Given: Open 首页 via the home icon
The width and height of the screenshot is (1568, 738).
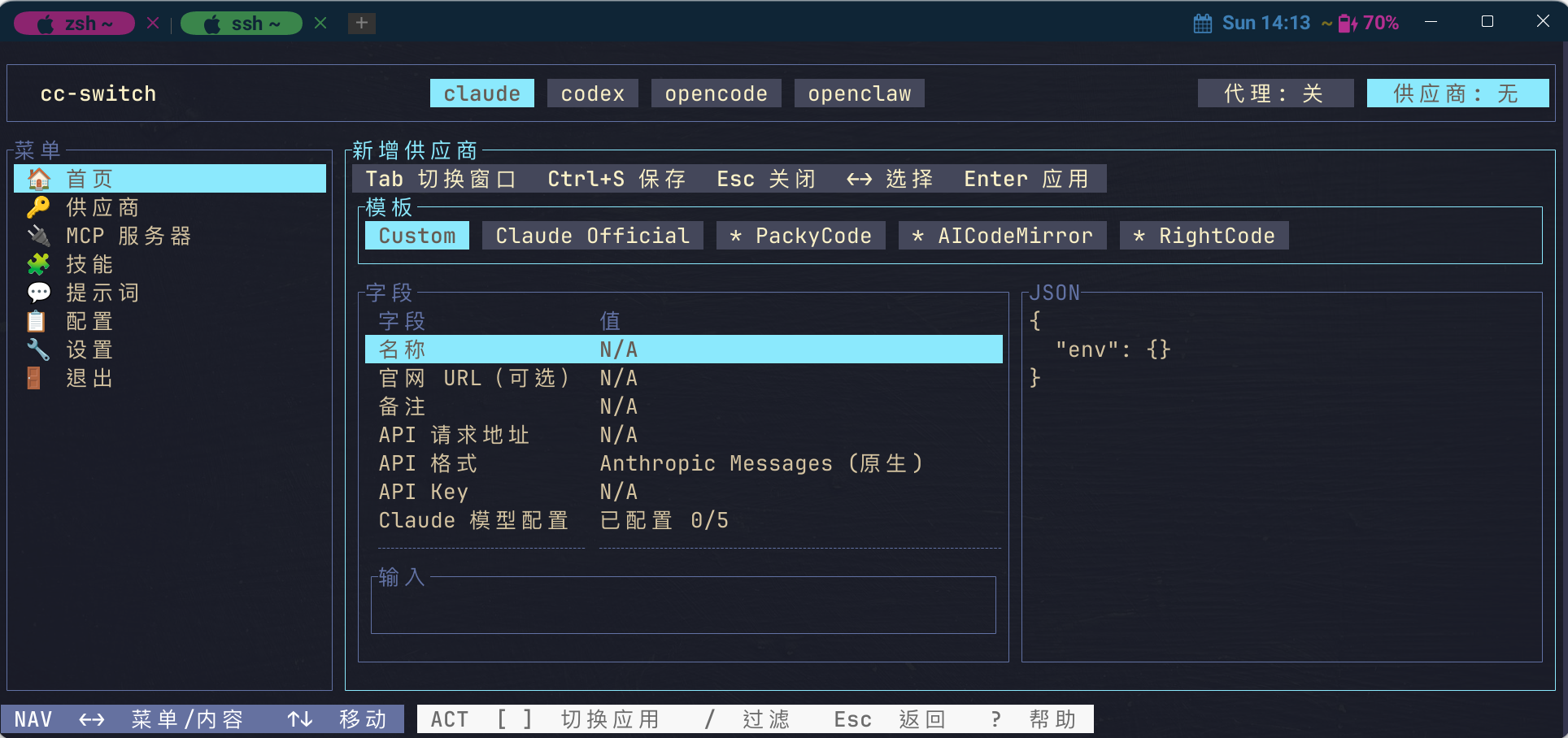Looking at the screenshot, I should (x=37, y=178).
